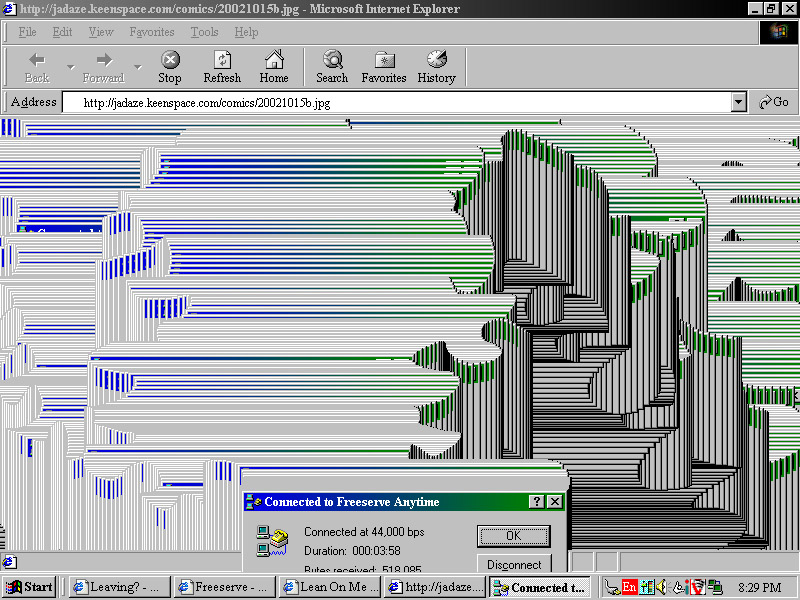
Task: Click inside the address bar URL field
Action: pos(400,102)
